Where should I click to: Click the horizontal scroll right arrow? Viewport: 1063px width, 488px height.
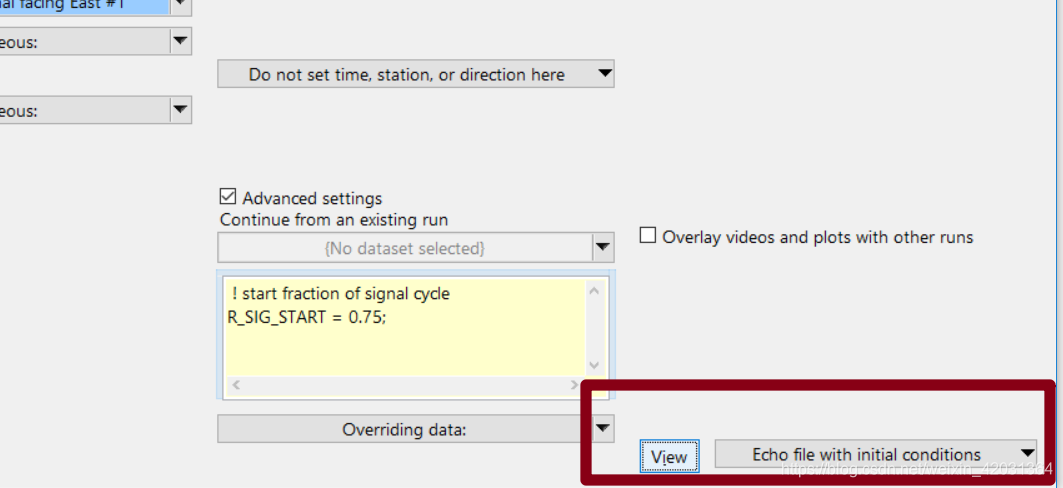[574, 385]
